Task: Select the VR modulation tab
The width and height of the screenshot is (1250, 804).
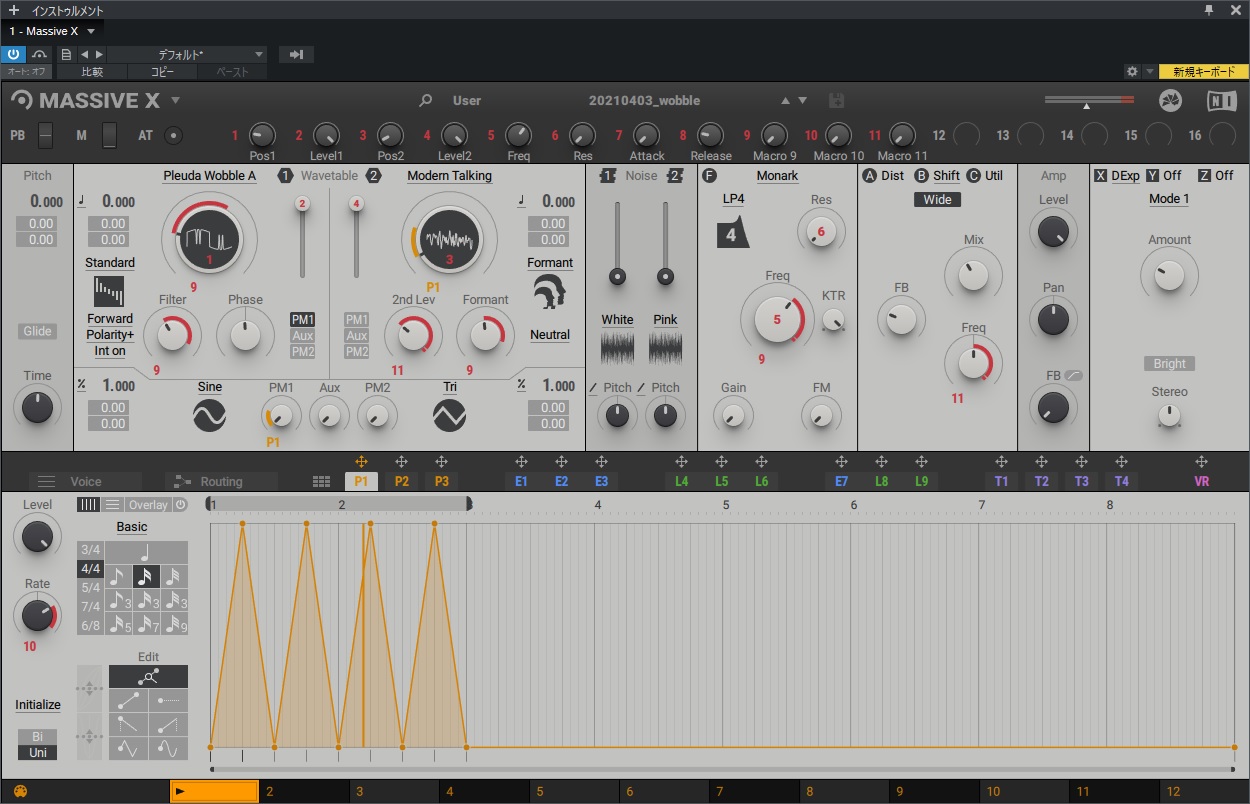Action: [1201, 481]
